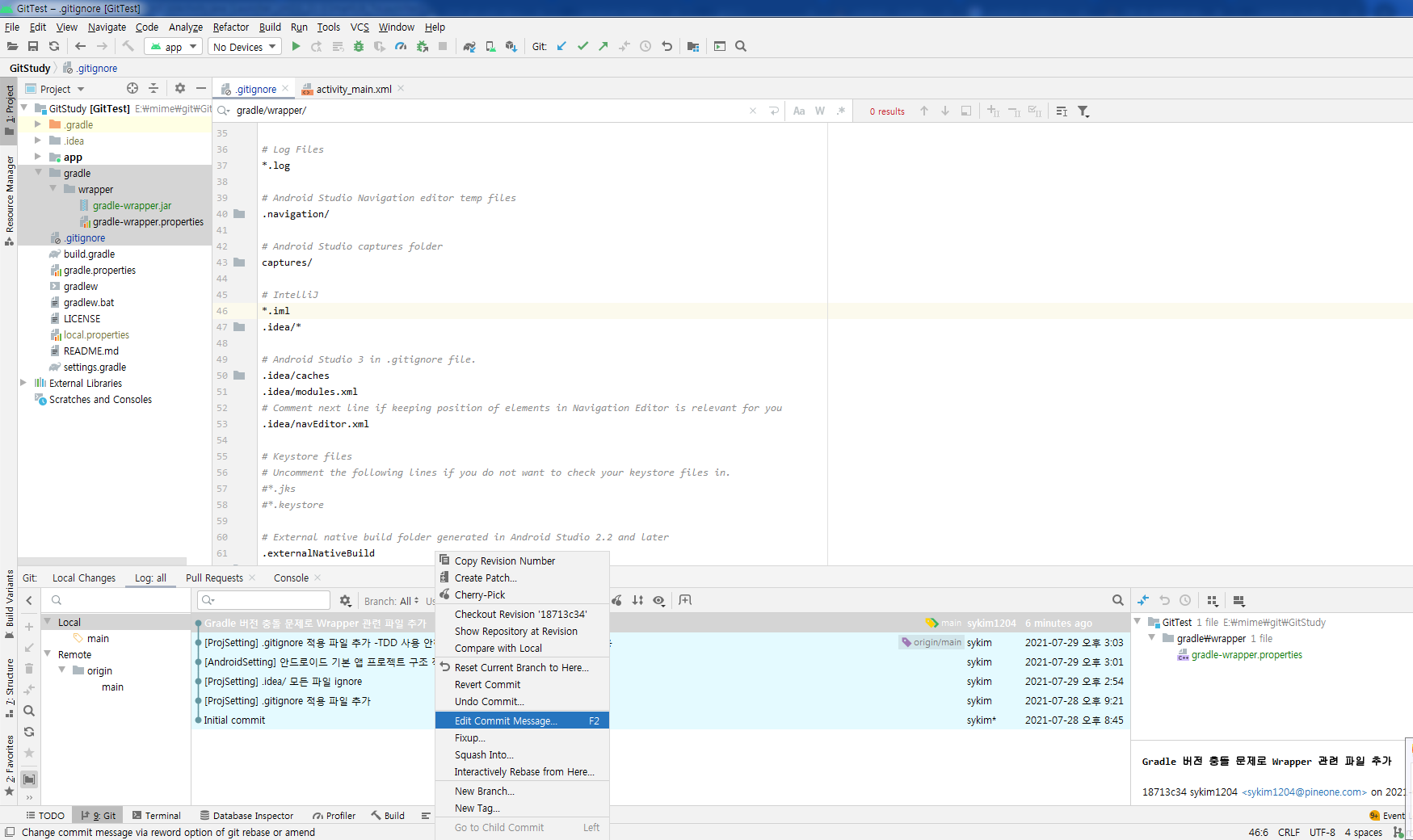The width and height of the screenshot is (1413, 840).
Task: Click Git push green arrow
Action: tap(603, 46)
